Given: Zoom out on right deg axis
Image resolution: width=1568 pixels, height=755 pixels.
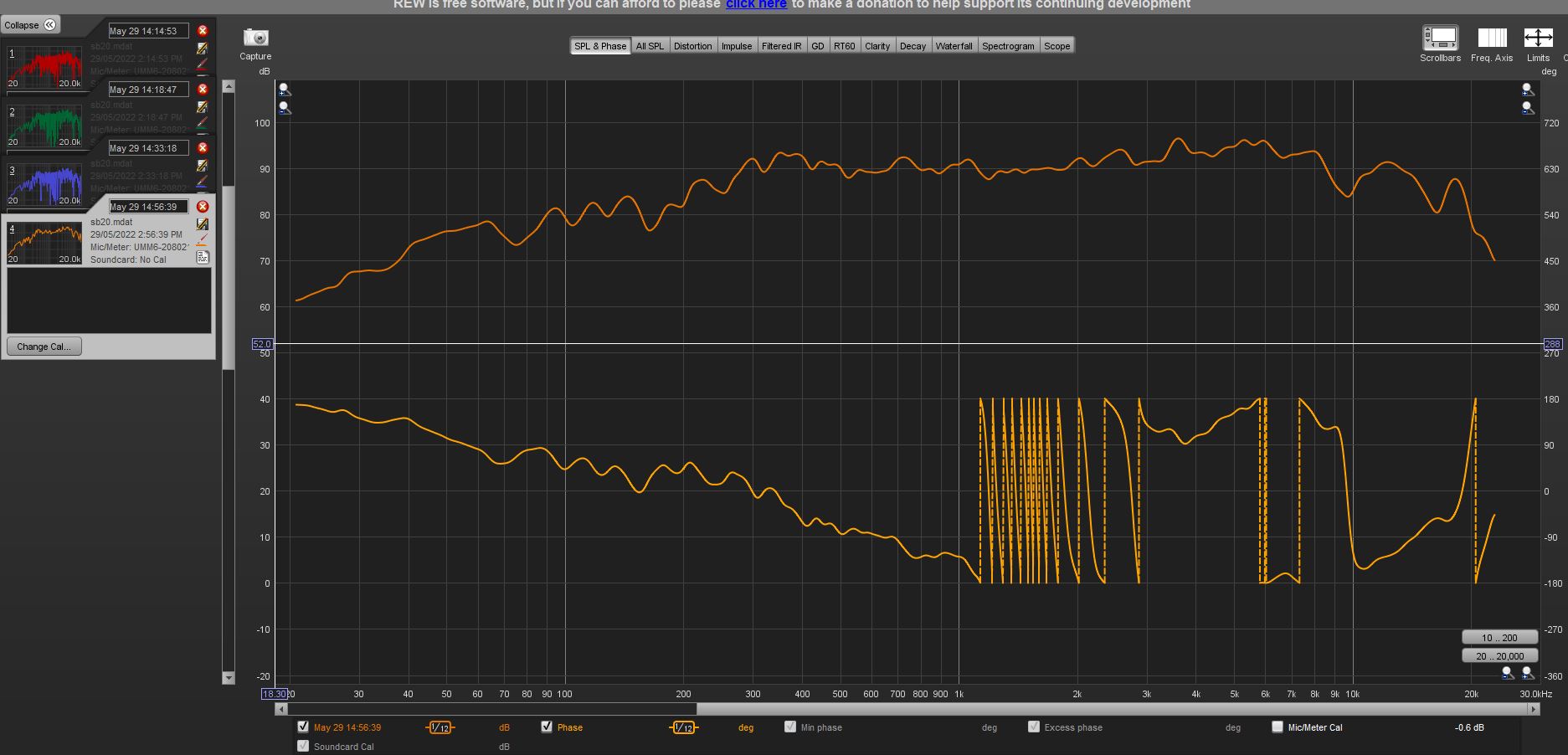Looking at the screenshot, I should 1528,108.
